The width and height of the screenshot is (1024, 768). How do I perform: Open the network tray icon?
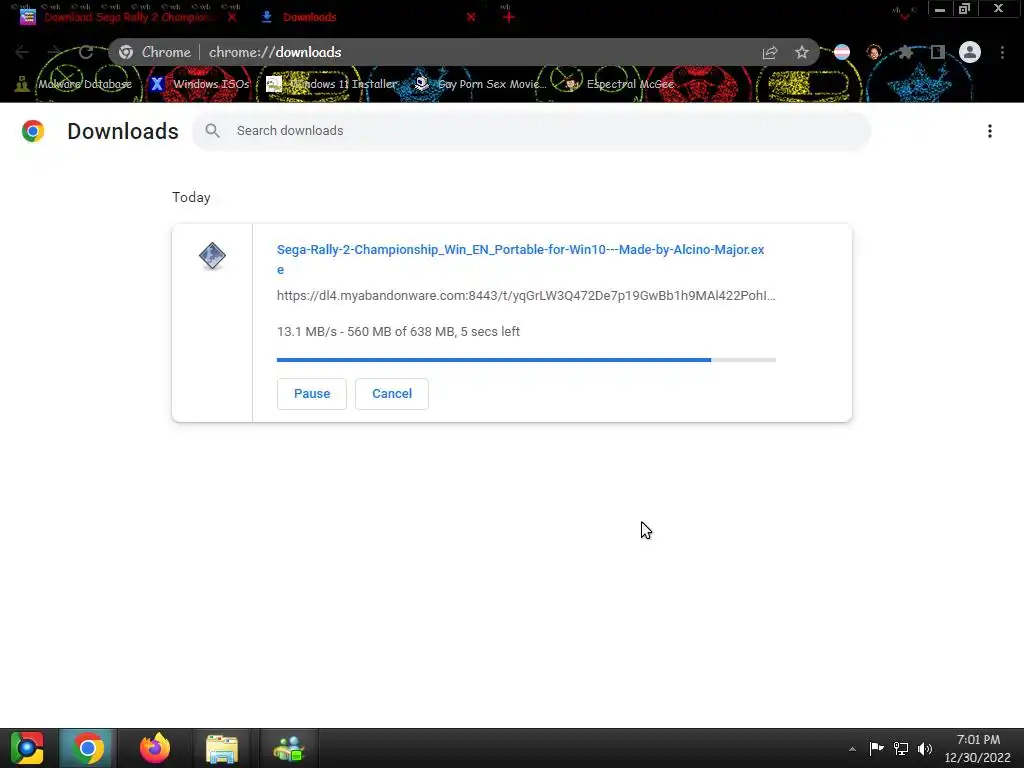coord(901,748)
